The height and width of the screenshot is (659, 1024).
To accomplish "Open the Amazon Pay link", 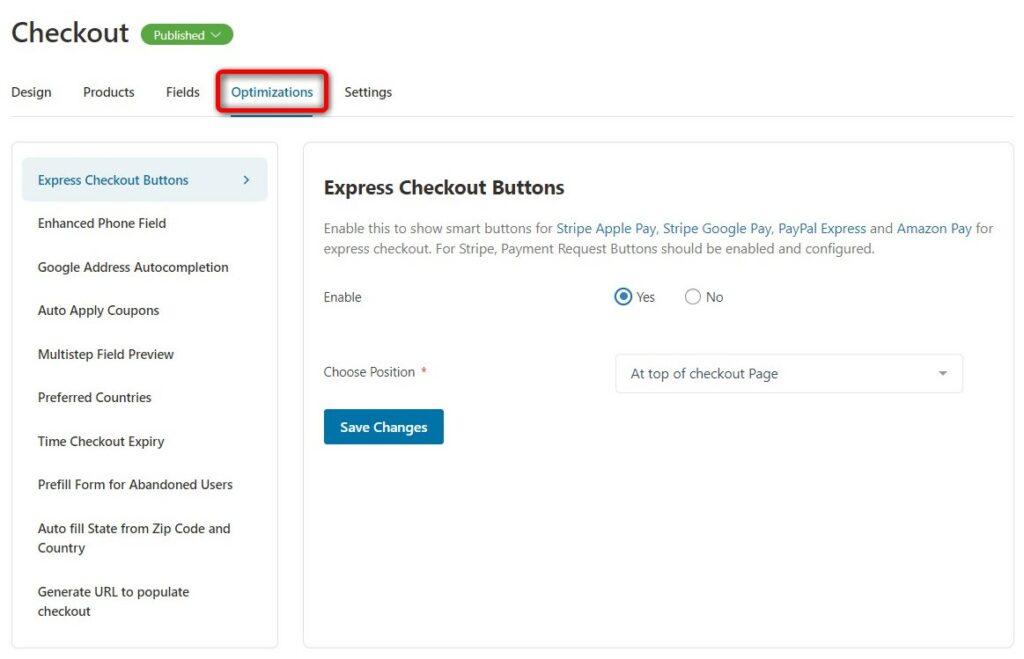I will coord(934,229).
